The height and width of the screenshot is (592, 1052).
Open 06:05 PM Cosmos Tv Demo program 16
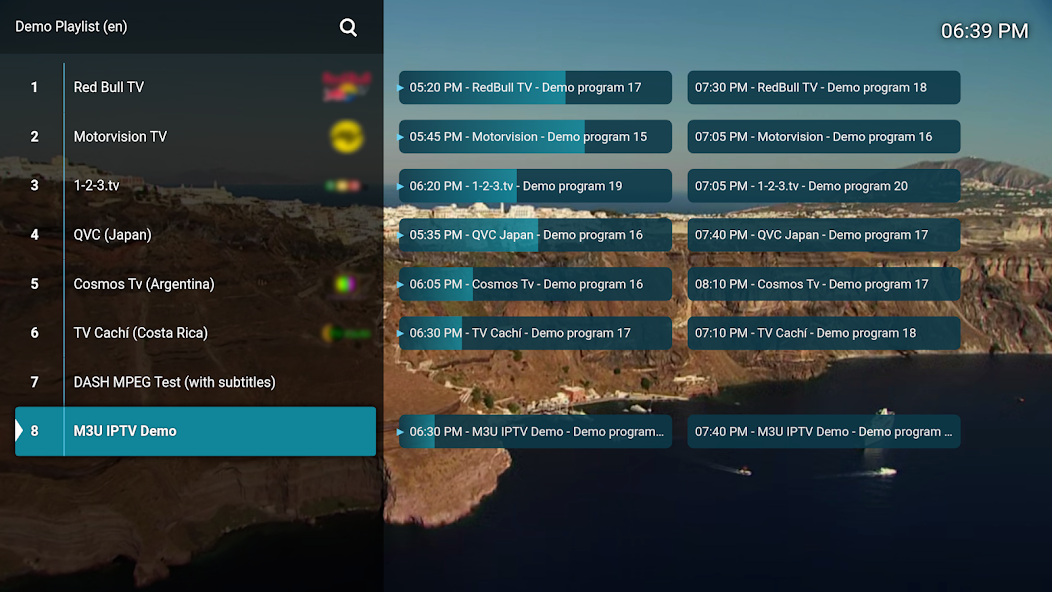click(535, 284)
